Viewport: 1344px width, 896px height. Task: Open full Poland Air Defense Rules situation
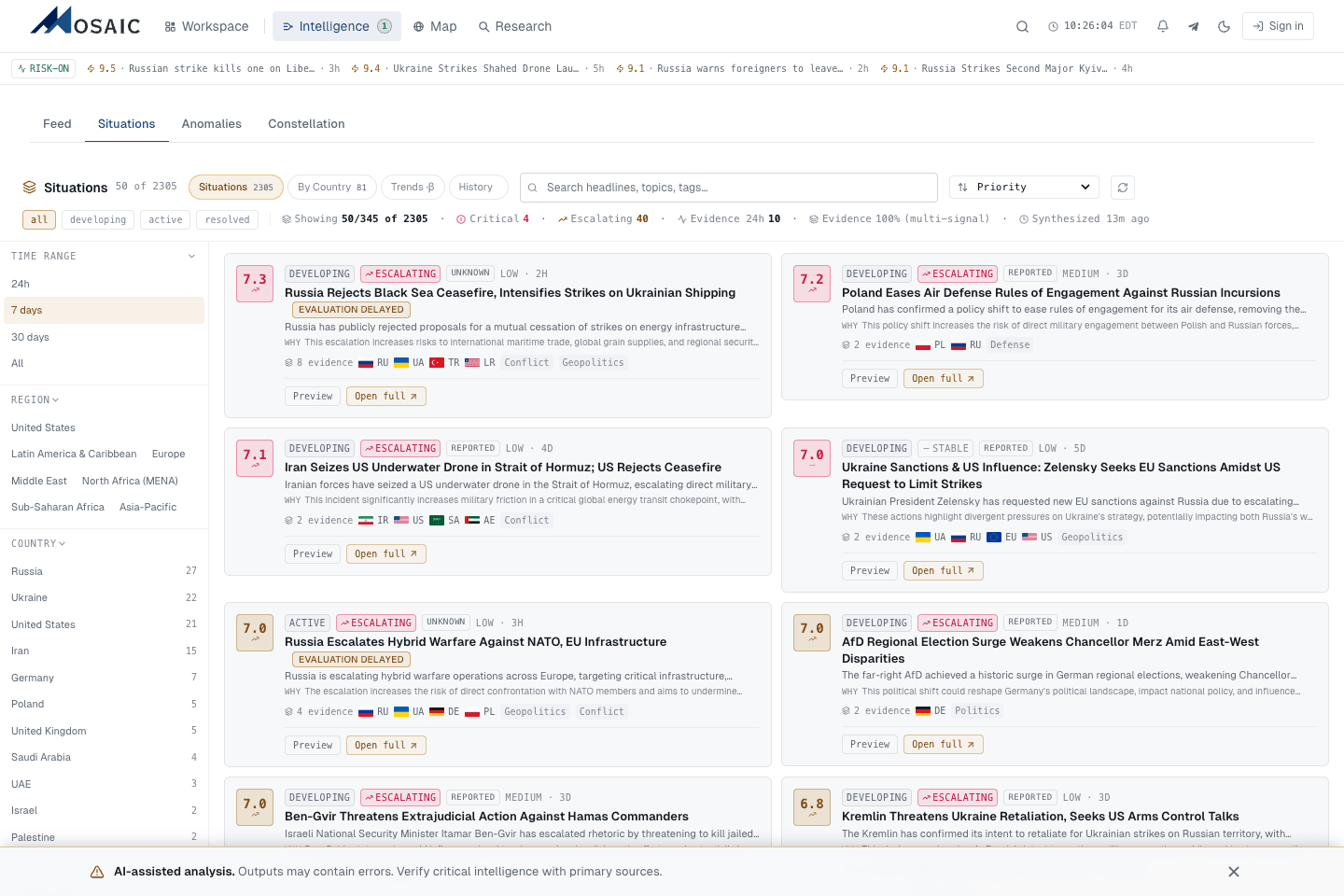point(944,379)
